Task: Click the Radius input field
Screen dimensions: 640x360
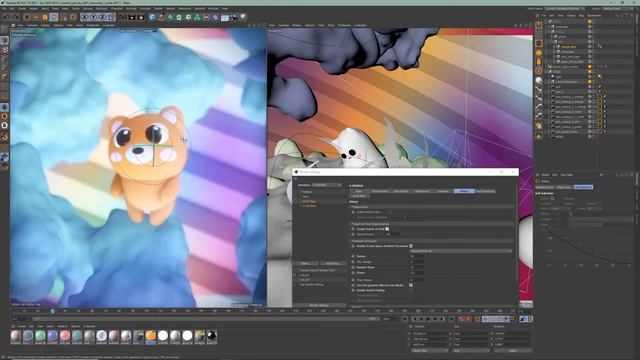Action: [x=417, y=256]
